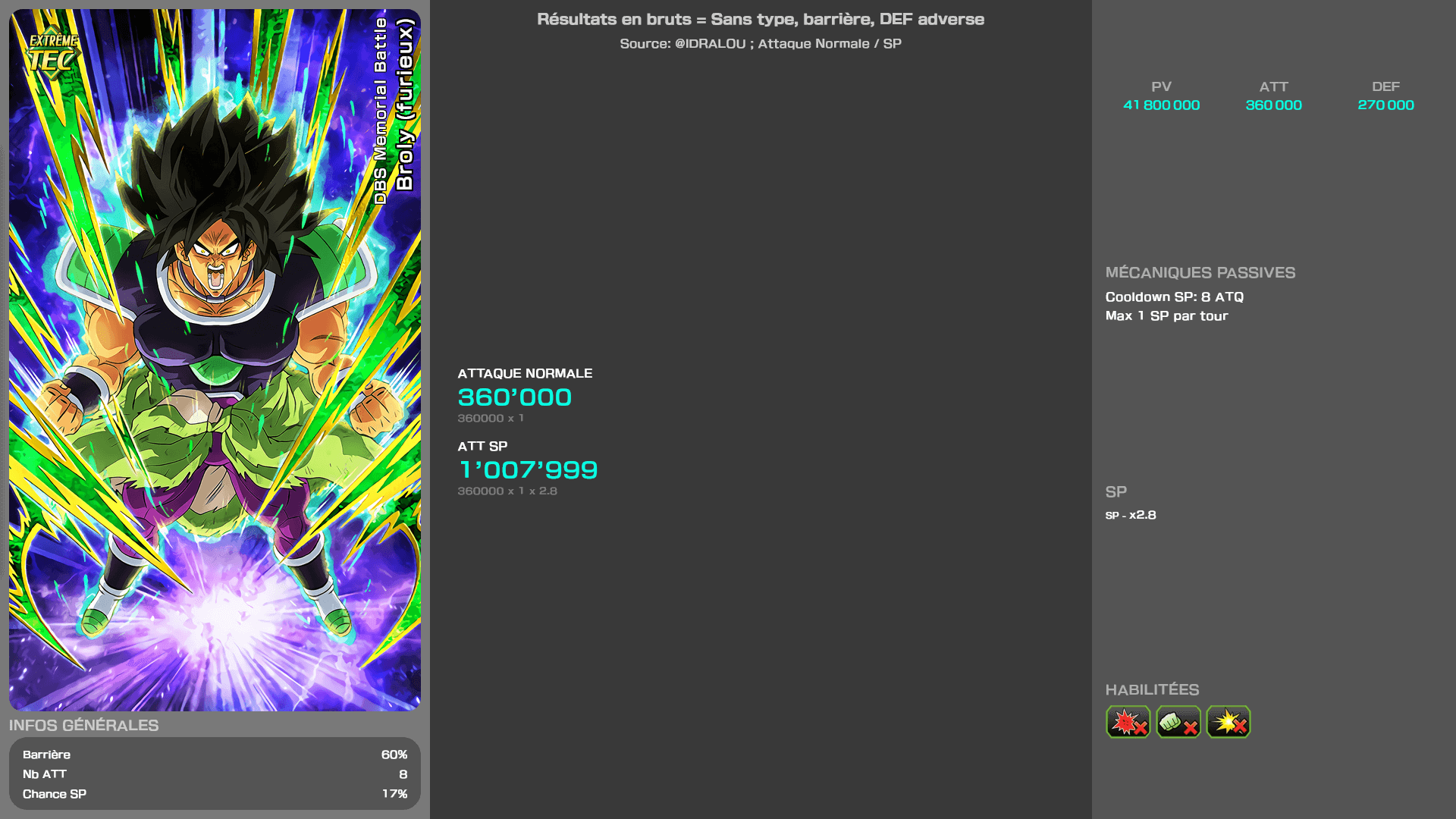Viewport: 1456px width, 819px height.
Task: Click the normal attack formula "360000 x 1"
Action: point(491,419)
